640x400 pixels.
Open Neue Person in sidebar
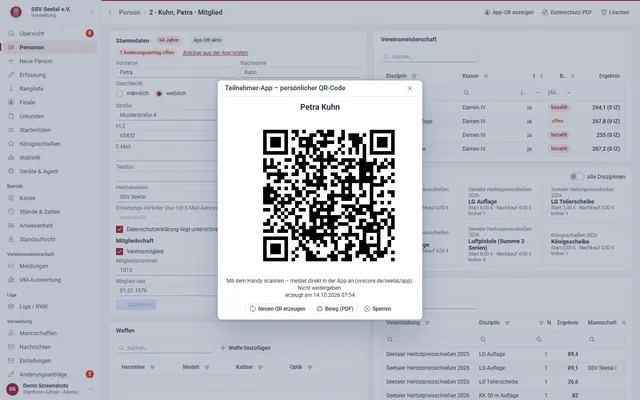(49, 61)
